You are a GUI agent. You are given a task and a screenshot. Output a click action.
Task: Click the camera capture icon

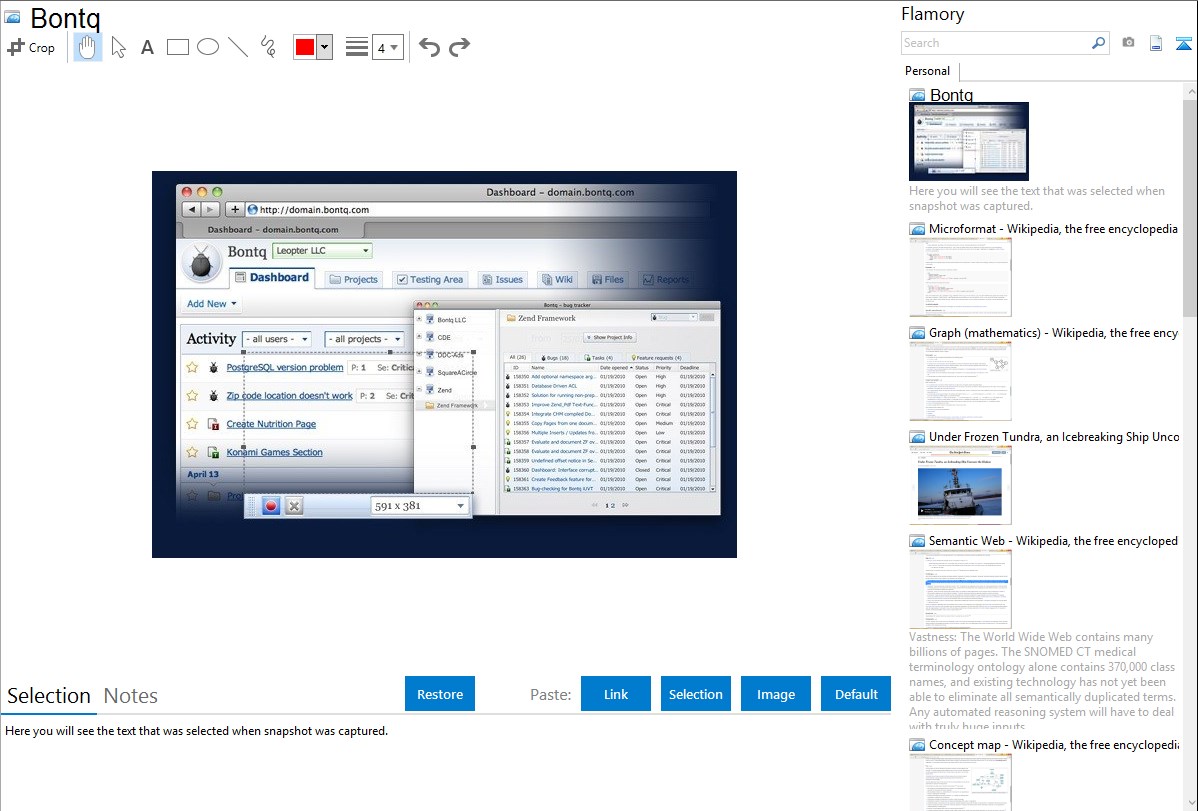pos(1128,43)
